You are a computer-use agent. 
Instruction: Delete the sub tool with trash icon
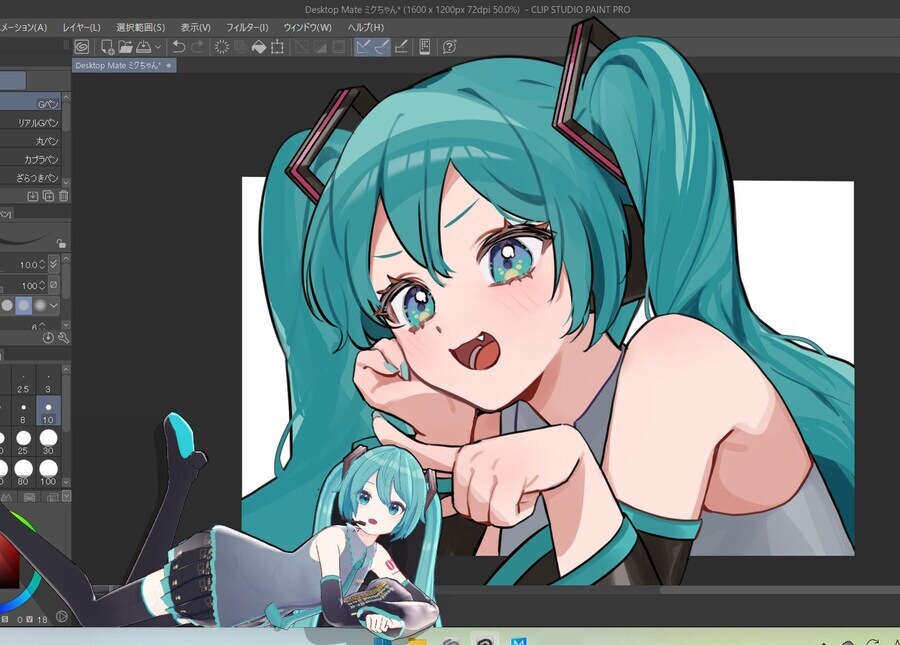point(64,196)
